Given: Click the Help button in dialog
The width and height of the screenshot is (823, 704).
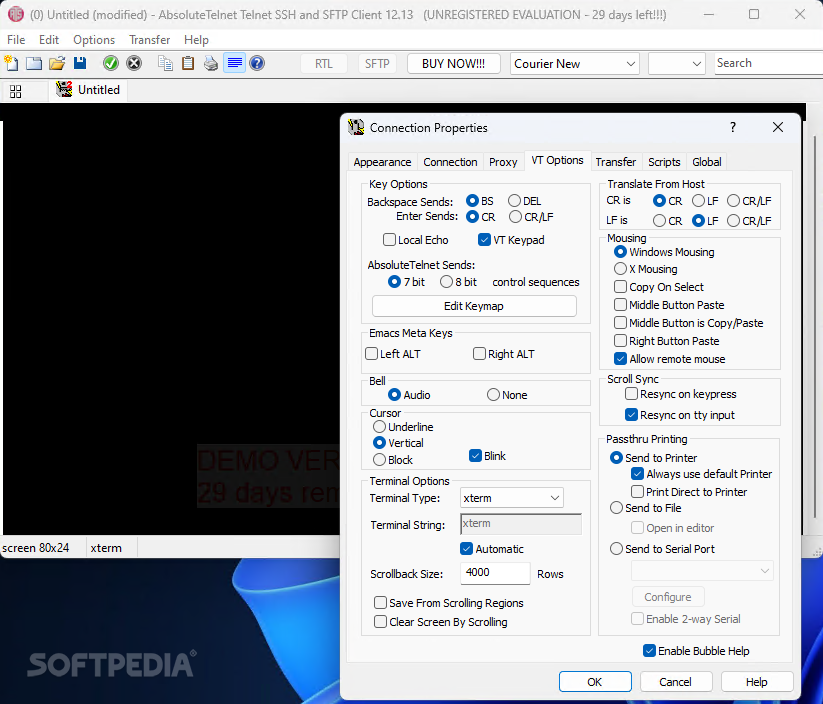Looking at the screenshot, I should click(x=757, y=682).
